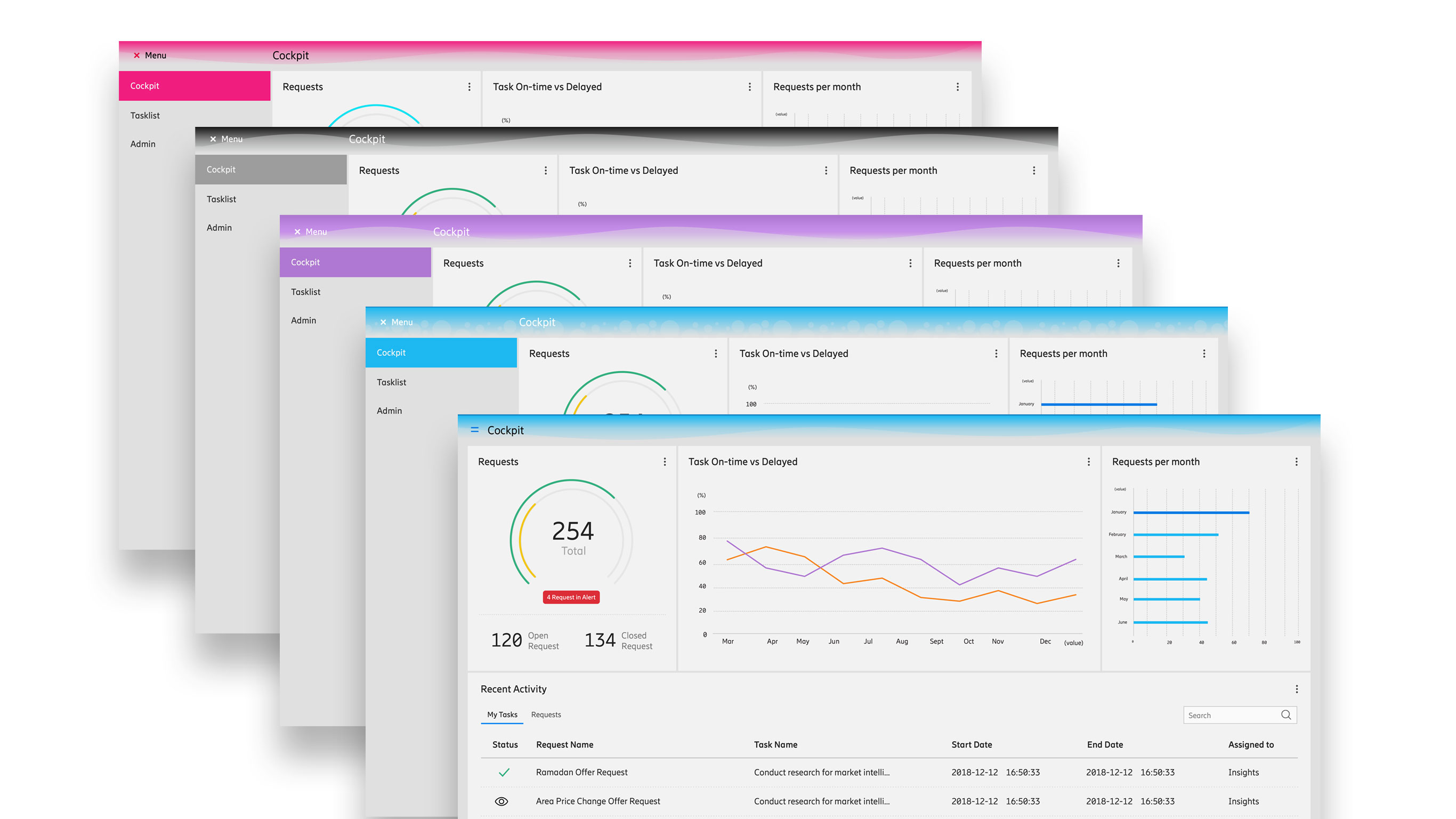Click the checkmark status for Ramadan Offer Request
The image size is (1456, 819).
(504, 772)
